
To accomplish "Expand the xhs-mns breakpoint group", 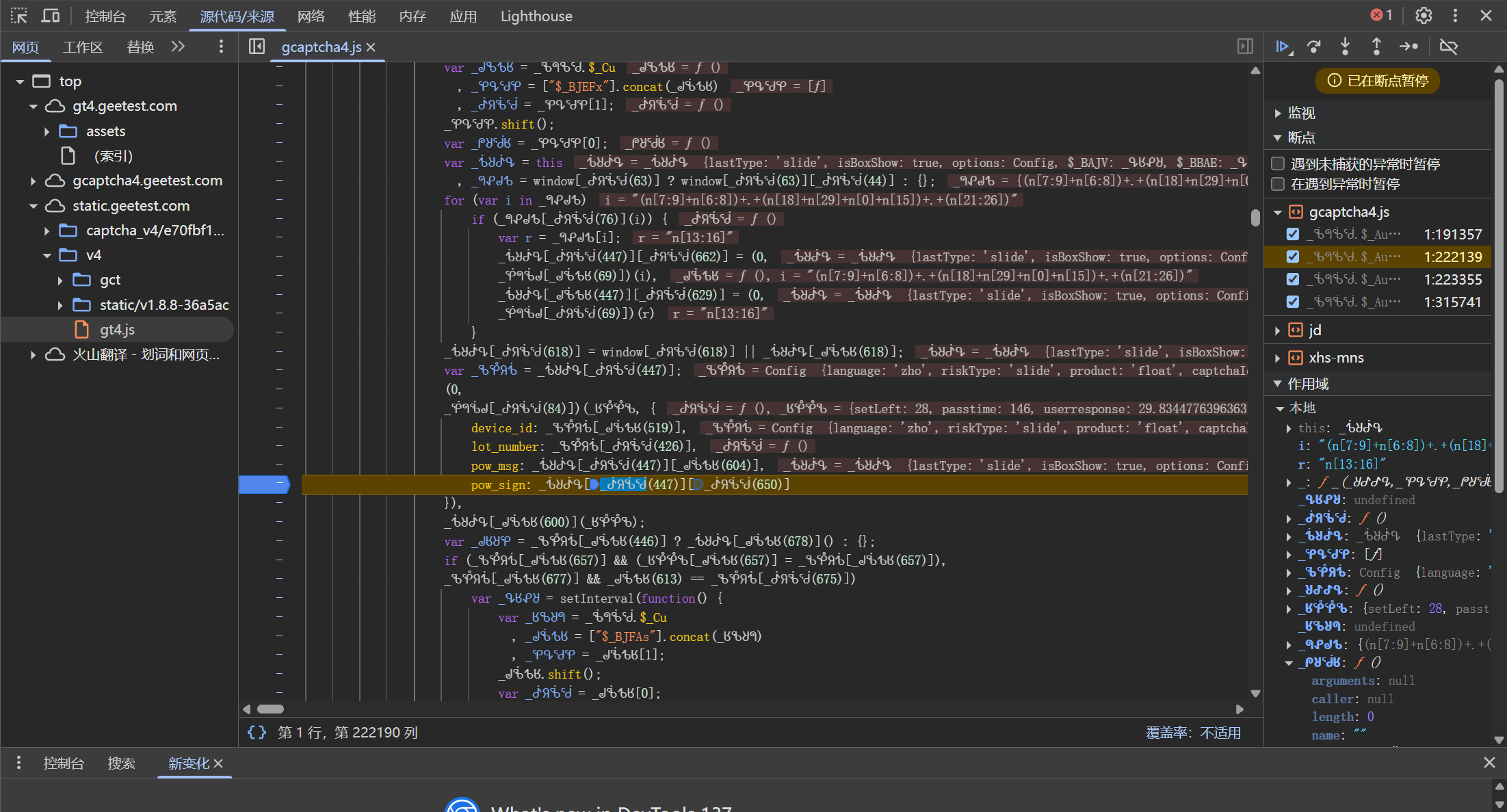I will (x=1277, y=358).
